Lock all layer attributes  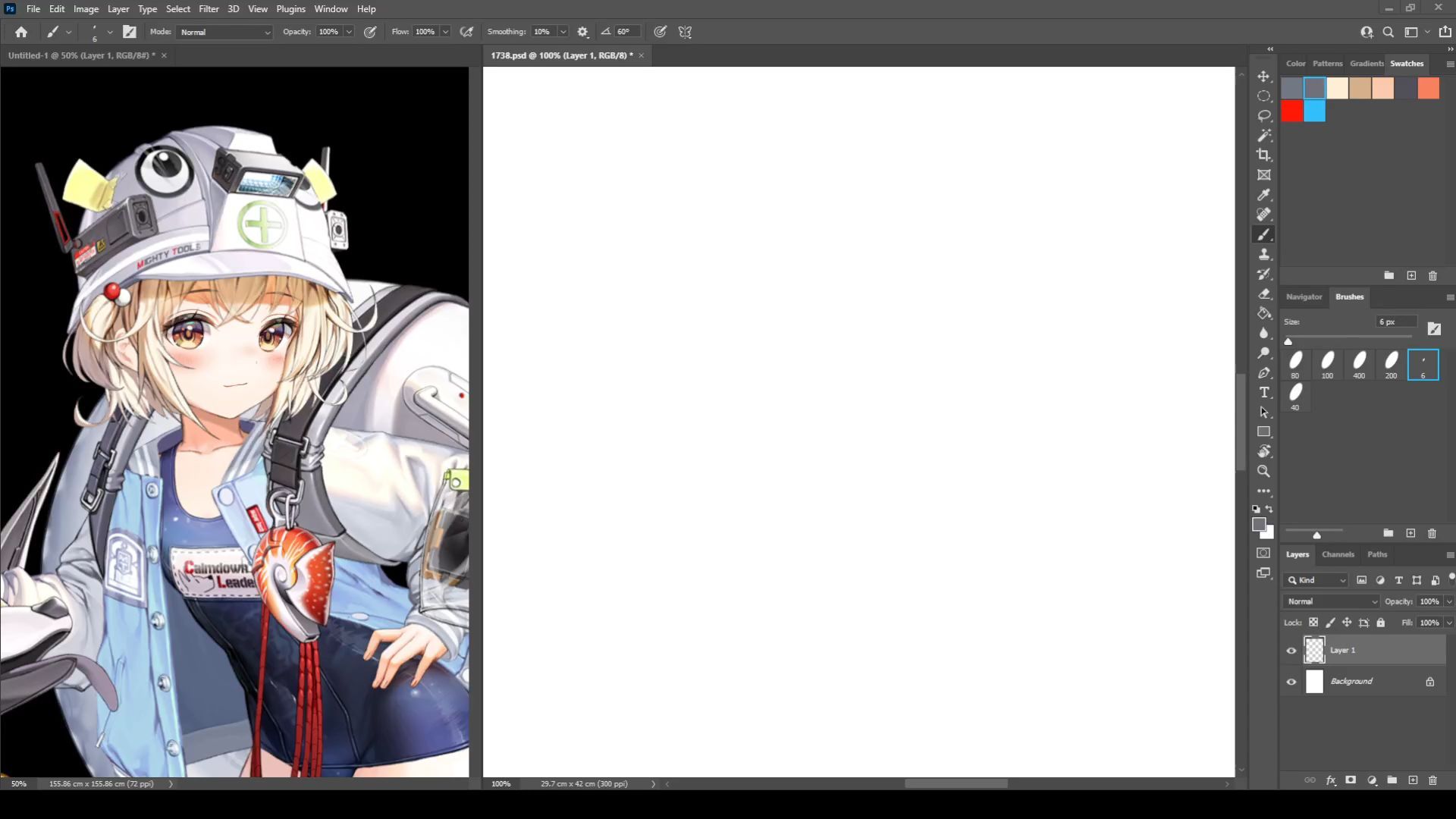tap(1381, 623)
